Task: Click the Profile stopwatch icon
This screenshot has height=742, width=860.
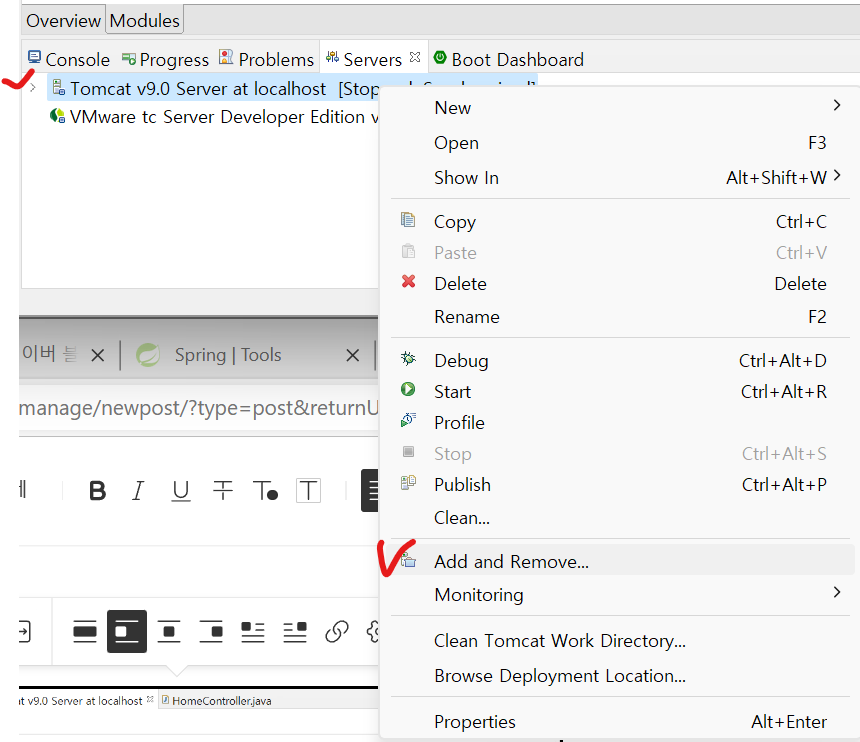Action: 408,420
